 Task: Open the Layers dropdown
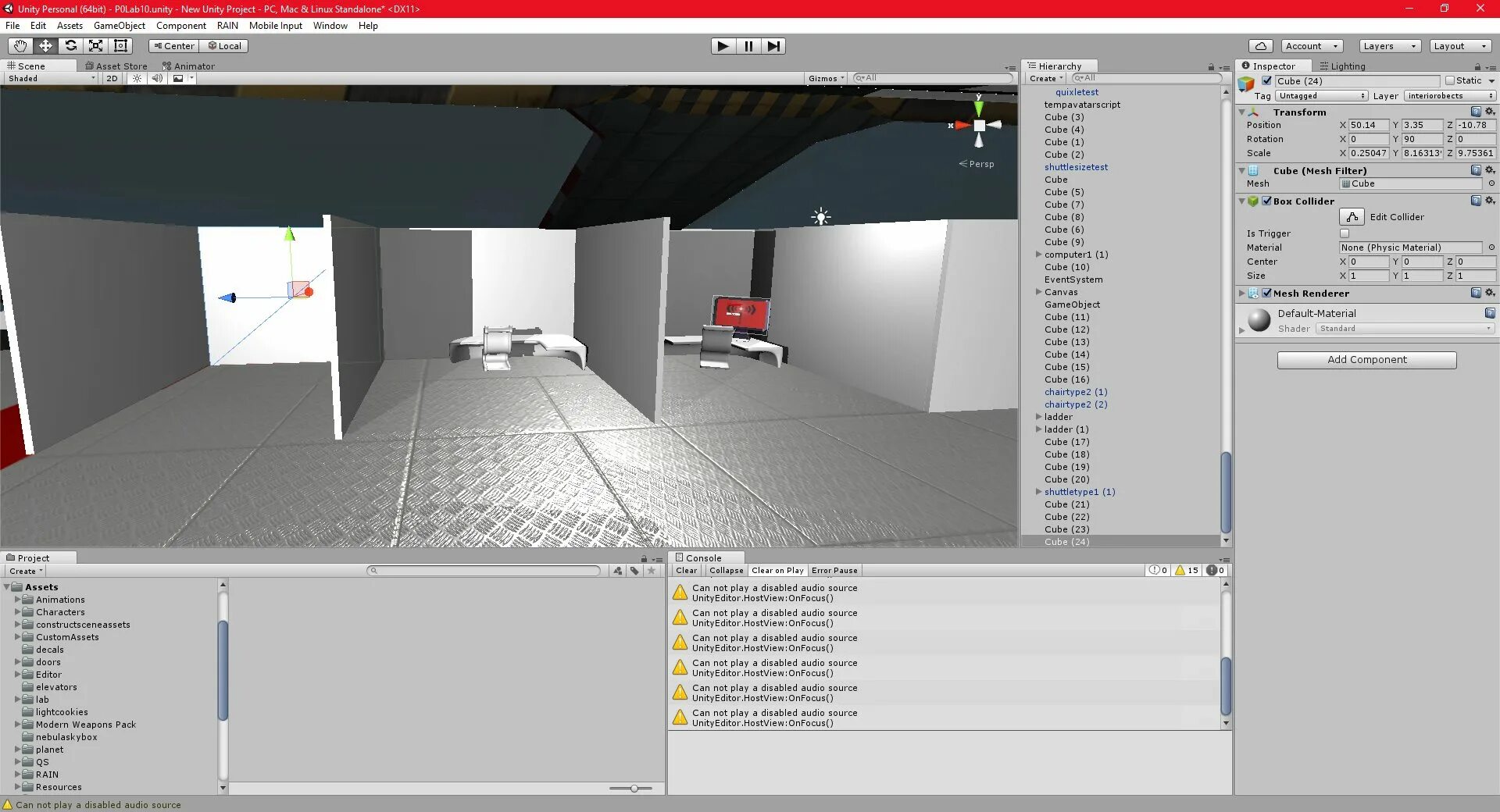1390,46
